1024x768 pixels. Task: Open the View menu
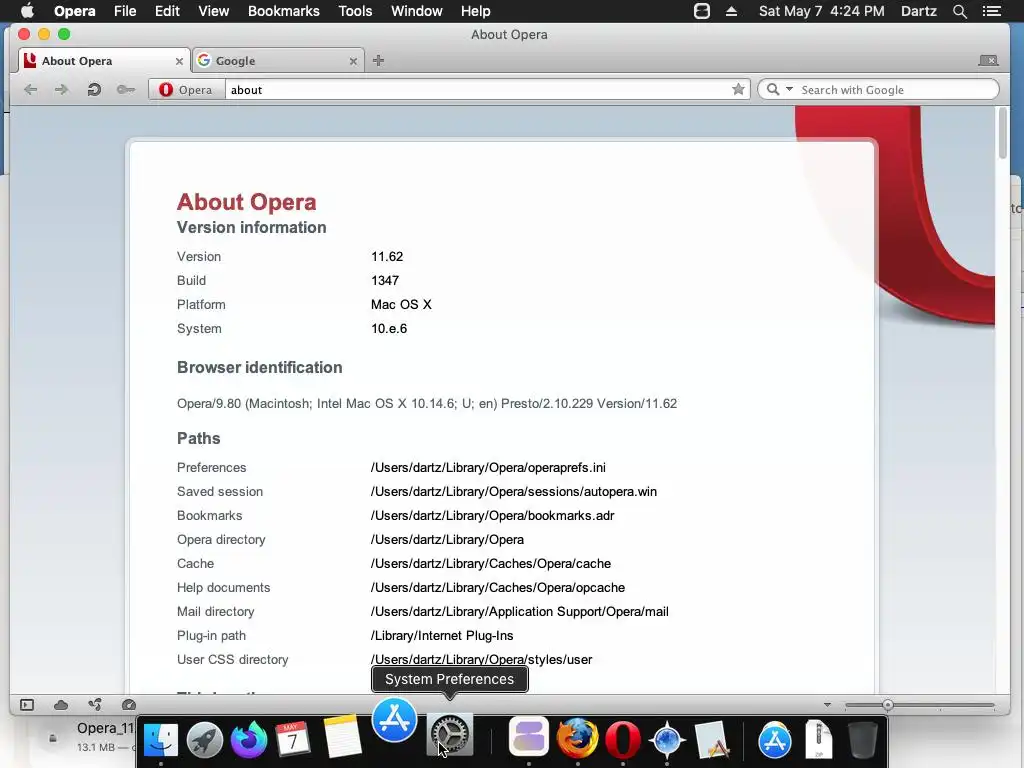pyautogui.click(x=214, y=11)
